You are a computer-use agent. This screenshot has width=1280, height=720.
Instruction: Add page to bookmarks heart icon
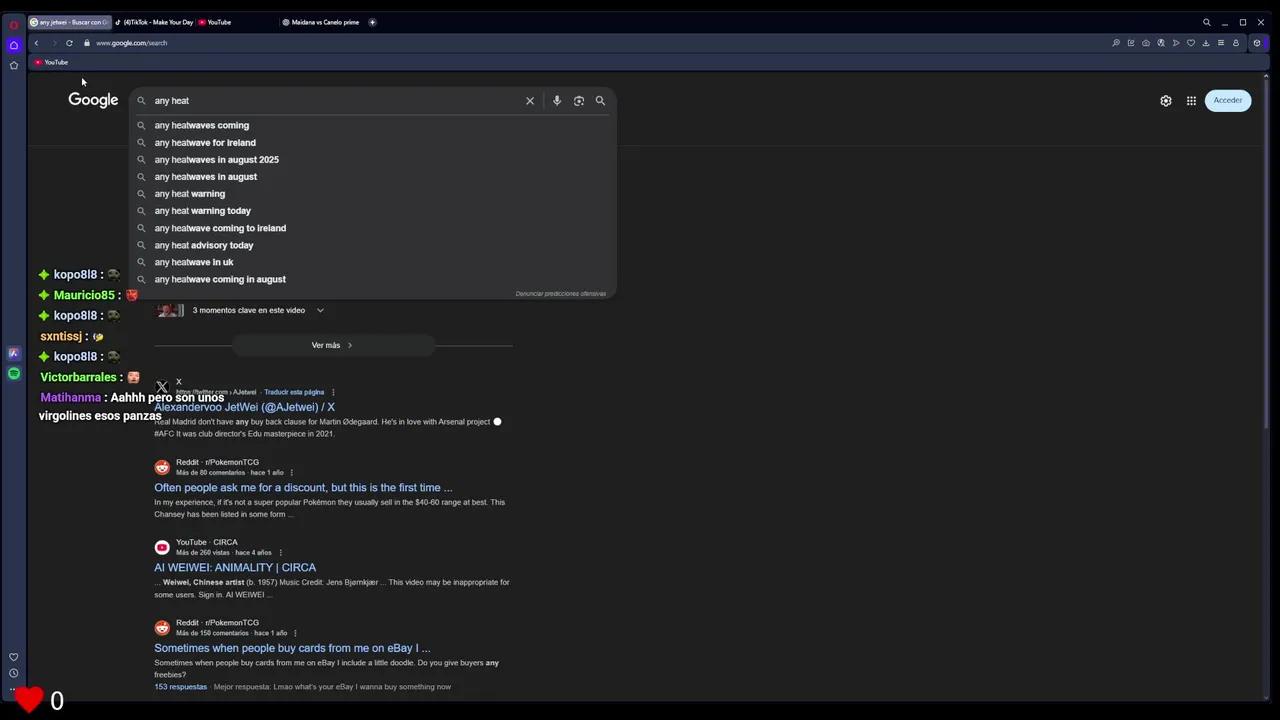[x=1191, y=43]
